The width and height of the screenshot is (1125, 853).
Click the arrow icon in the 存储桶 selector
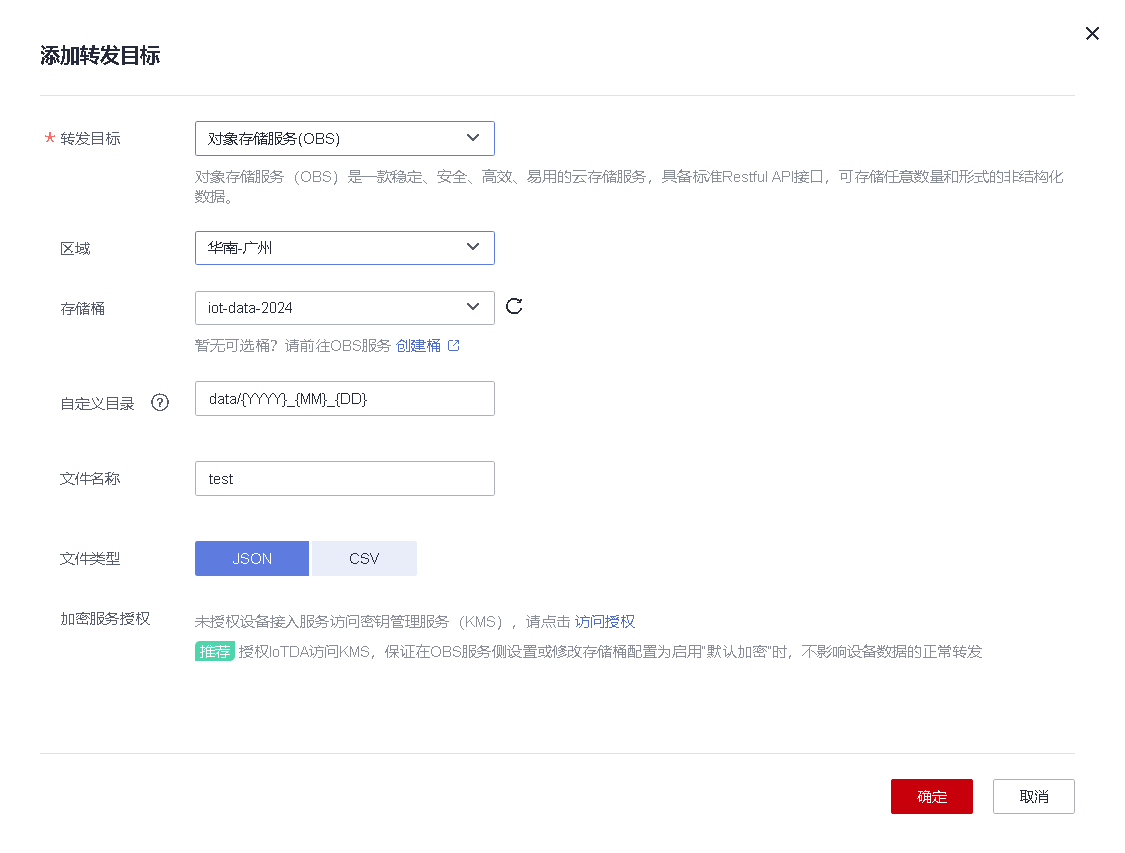[472, 307]
